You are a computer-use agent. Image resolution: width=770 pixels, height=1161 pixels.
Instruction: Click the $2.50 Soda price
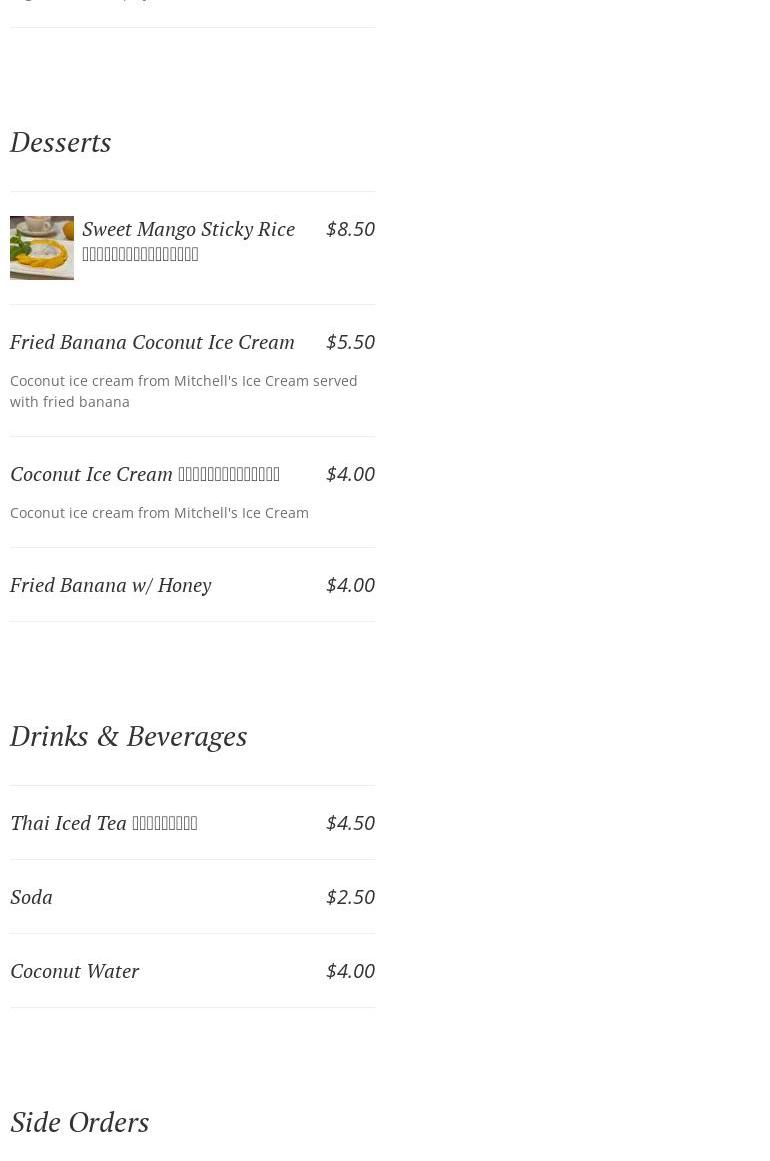pos(350,897)
